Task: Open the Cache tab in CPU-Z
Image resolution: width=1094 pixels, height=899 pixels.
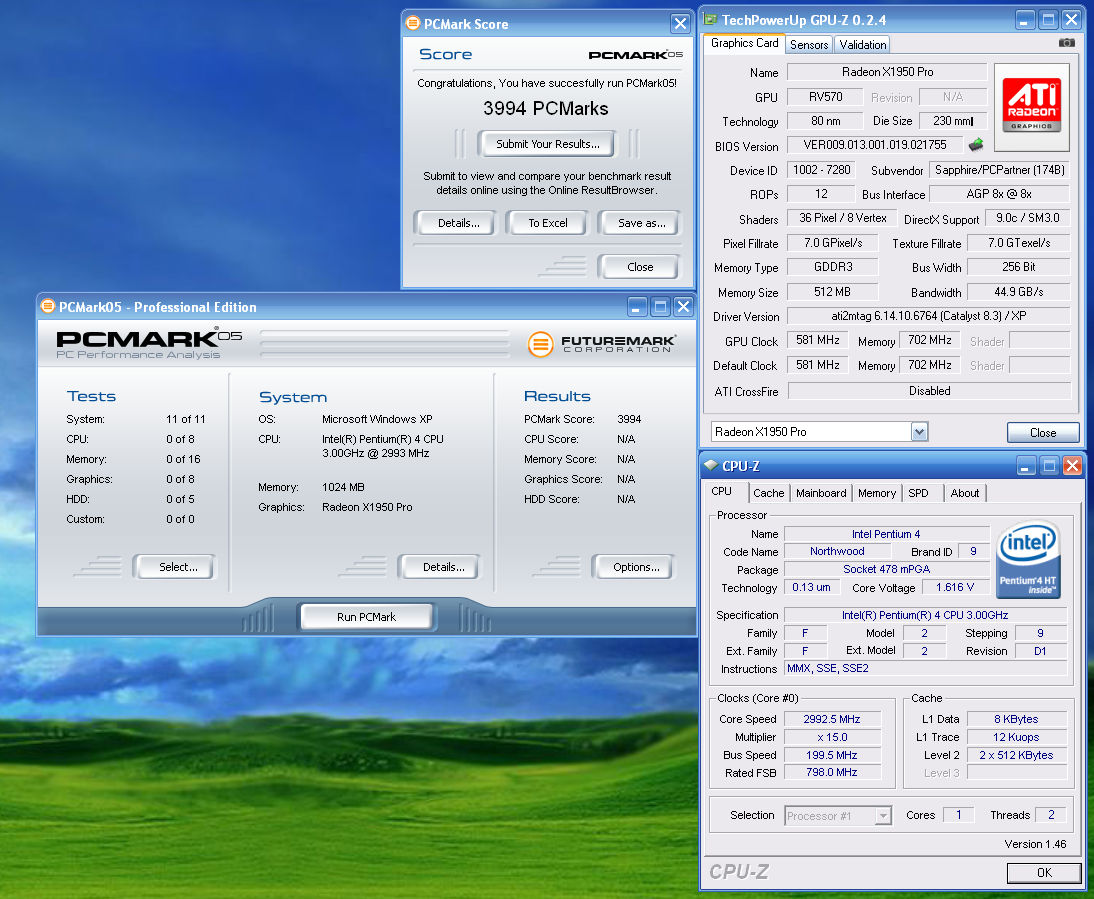Action: click(768, 493)
